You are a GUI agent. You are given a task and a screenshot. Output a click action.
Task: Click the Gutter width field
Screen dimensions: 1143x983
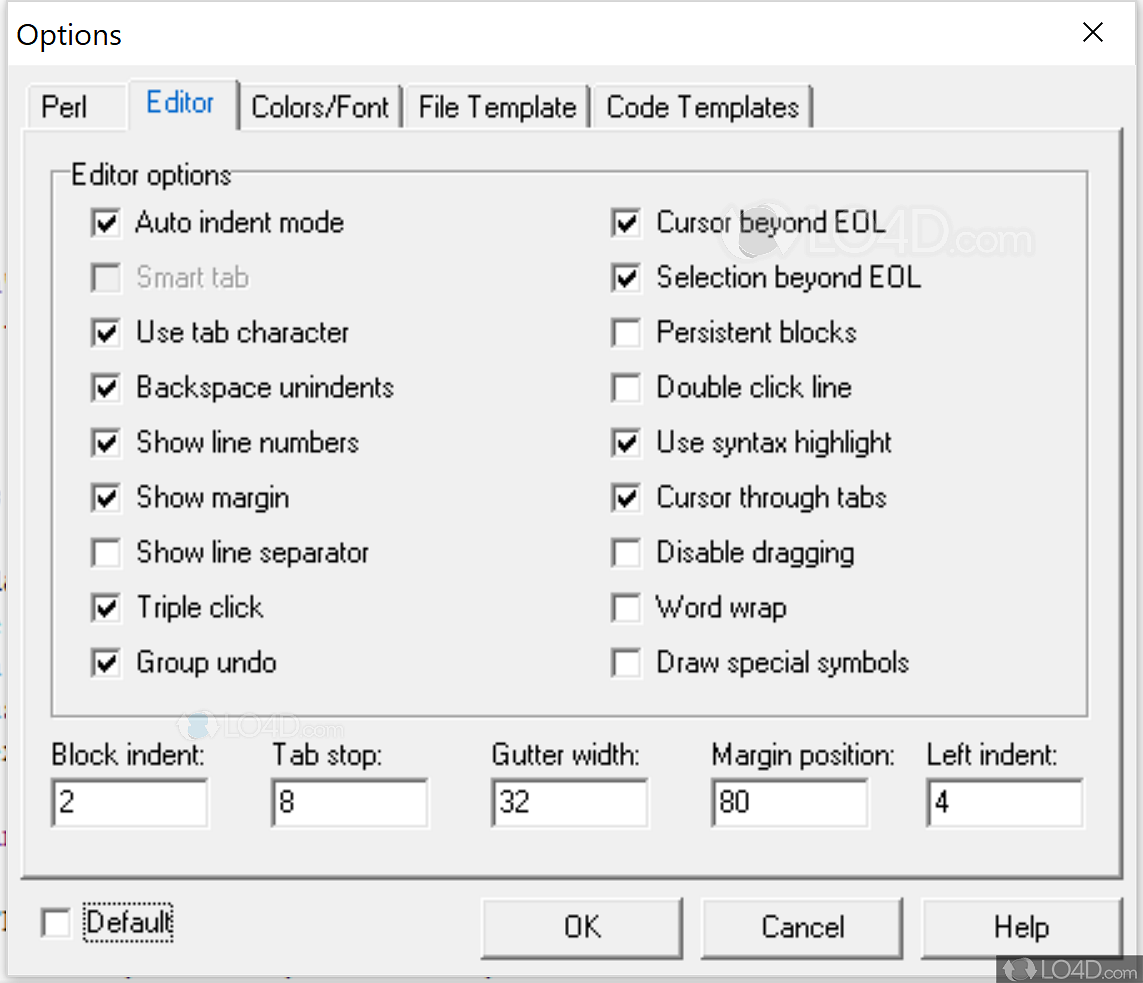tap(569, 803)
